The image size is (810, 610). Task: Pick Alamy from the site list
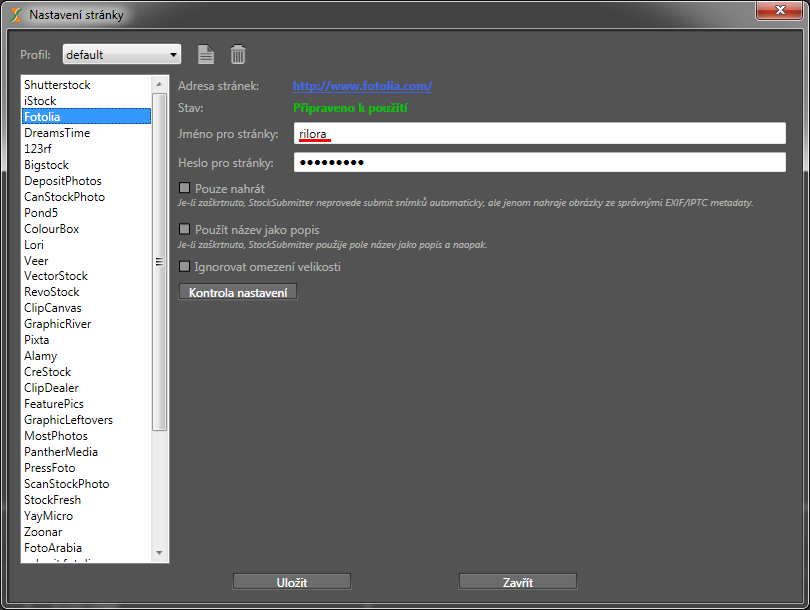point(86,356)
